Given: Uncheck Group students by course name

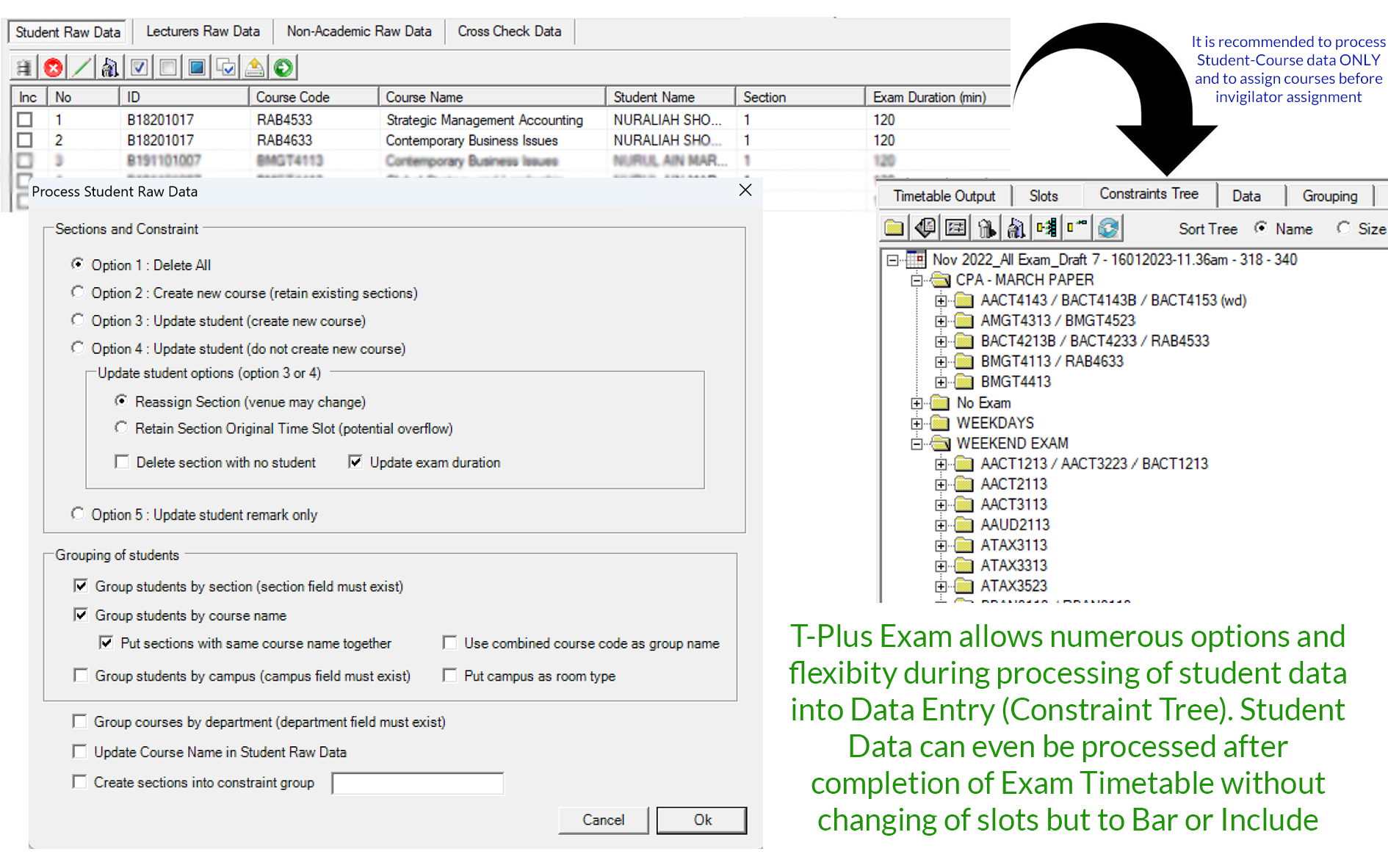Looking at the screenshot, I should point(81,615).
